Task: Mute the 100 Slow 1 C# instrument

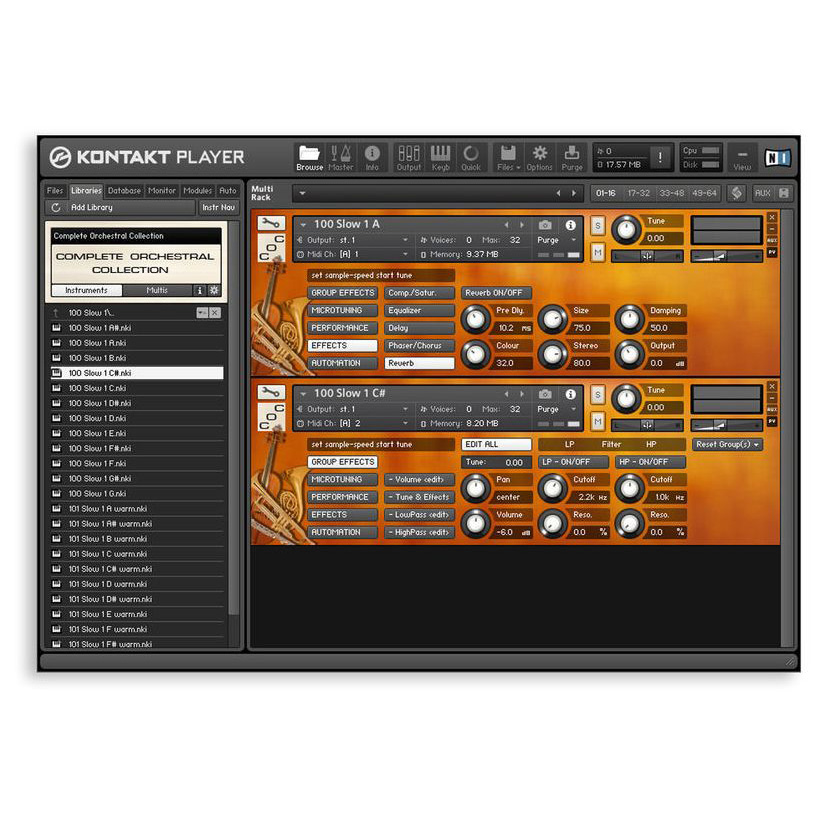Action: tap(598, 422)
